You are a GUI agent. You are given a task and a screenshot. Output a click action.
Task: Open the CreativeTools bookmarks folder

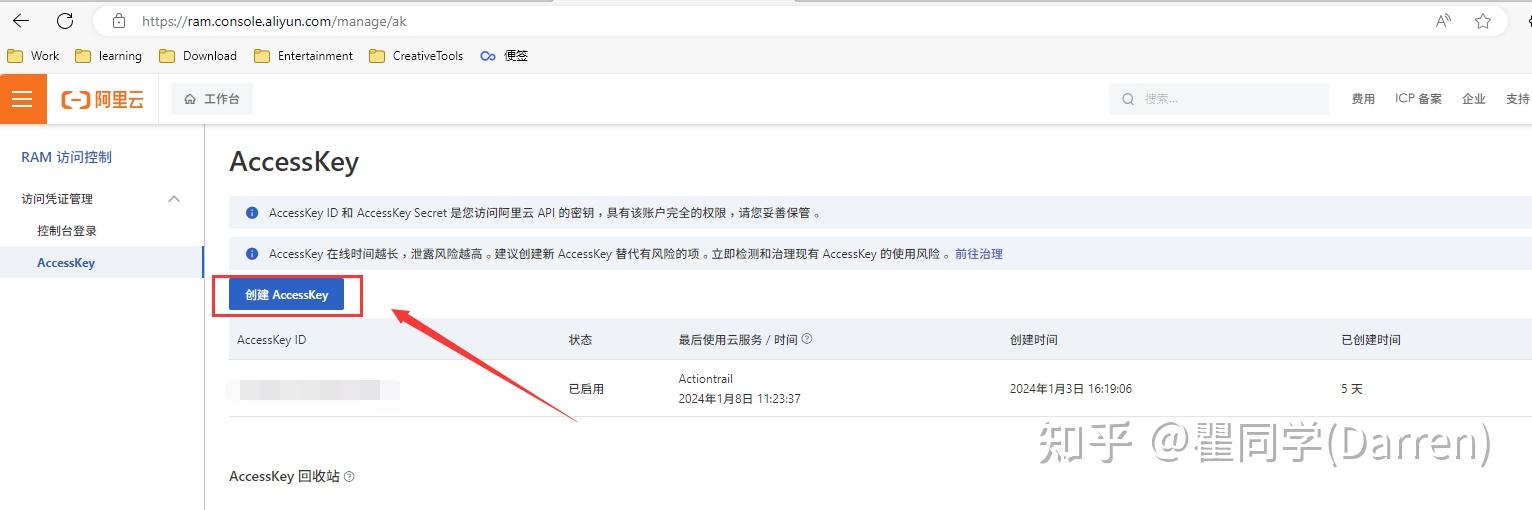click(416, 56)
